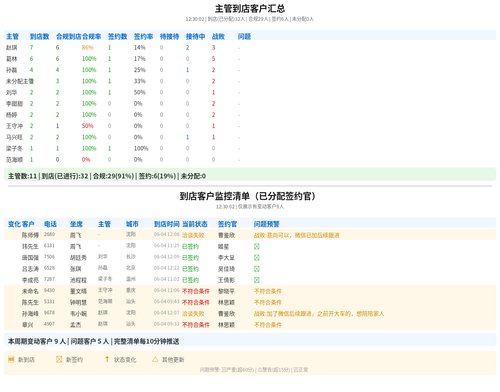Viewport: 500px width, 392px height.
Task: Click phone number 9430
Action: pos(49,290)
